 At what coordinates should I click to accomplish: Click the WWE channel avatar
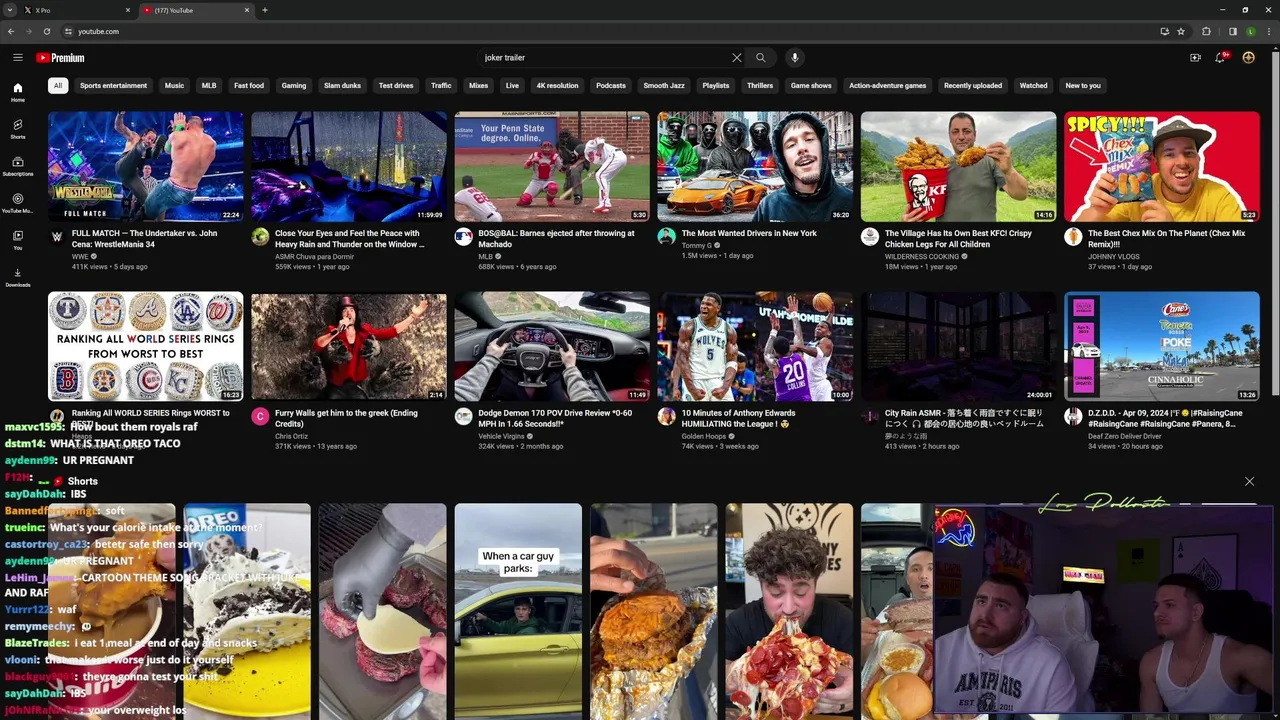tap(57, 237)
